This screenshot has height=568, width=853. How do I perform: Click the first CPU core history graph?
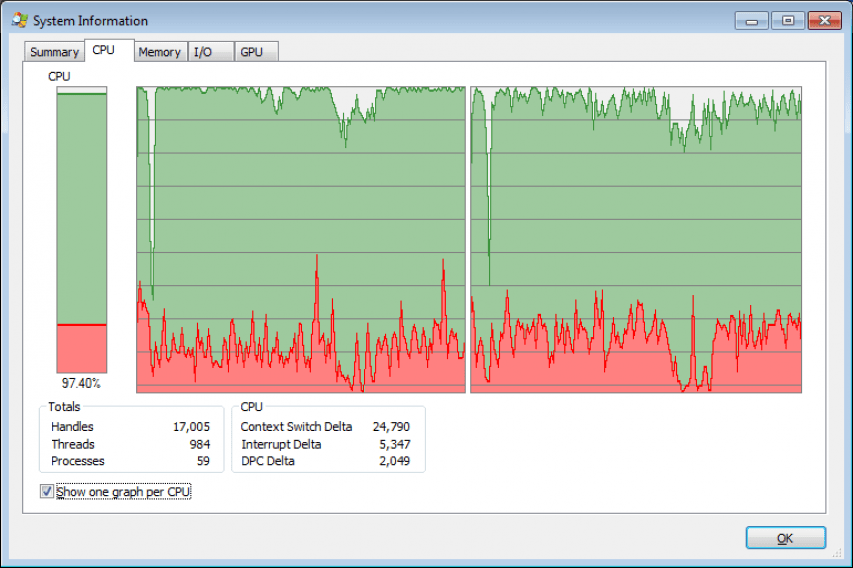(301, 239)
